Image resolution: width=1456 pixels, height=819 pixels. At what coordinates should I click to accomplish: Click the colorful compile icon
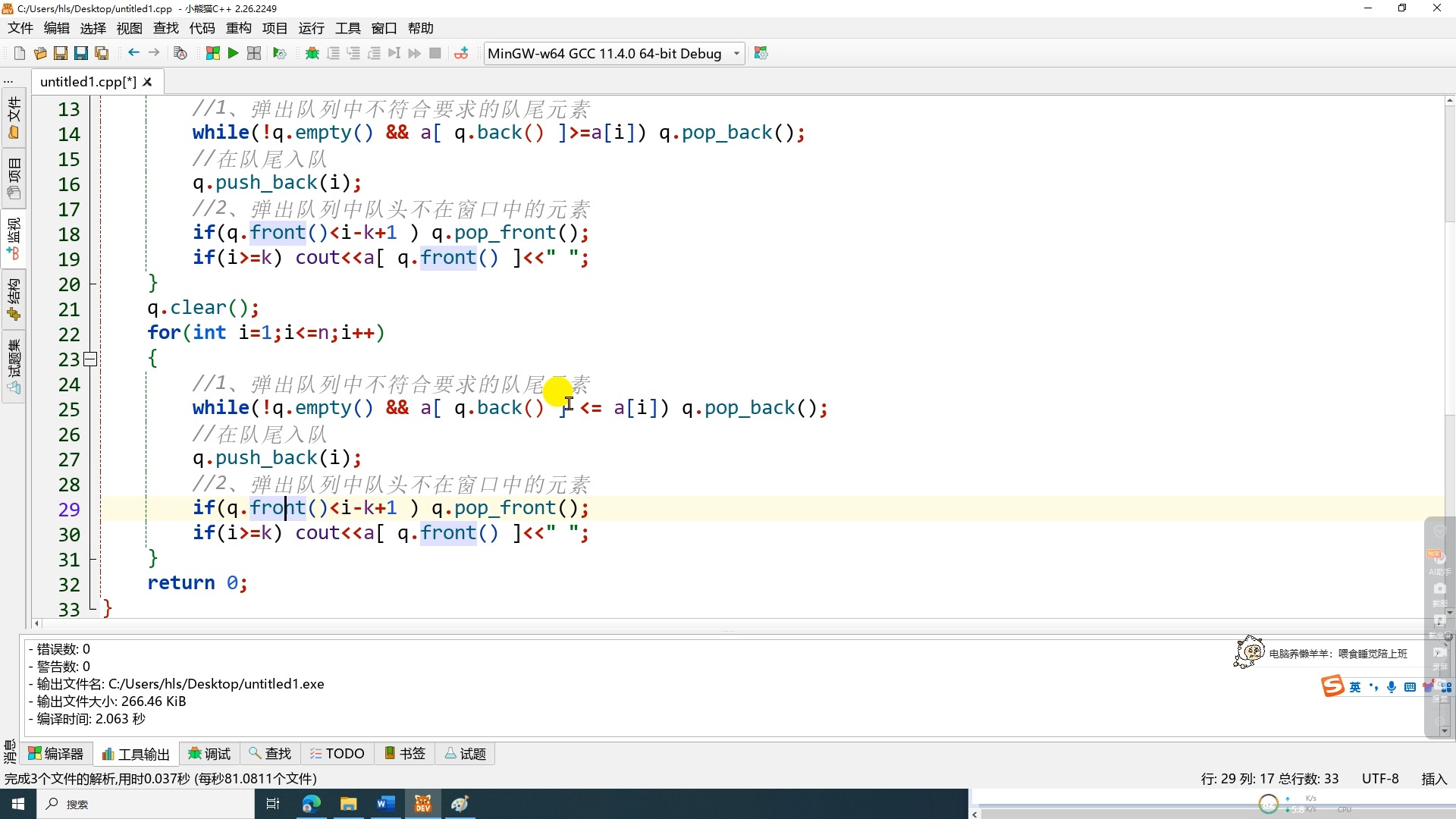(x=213, y=53)
